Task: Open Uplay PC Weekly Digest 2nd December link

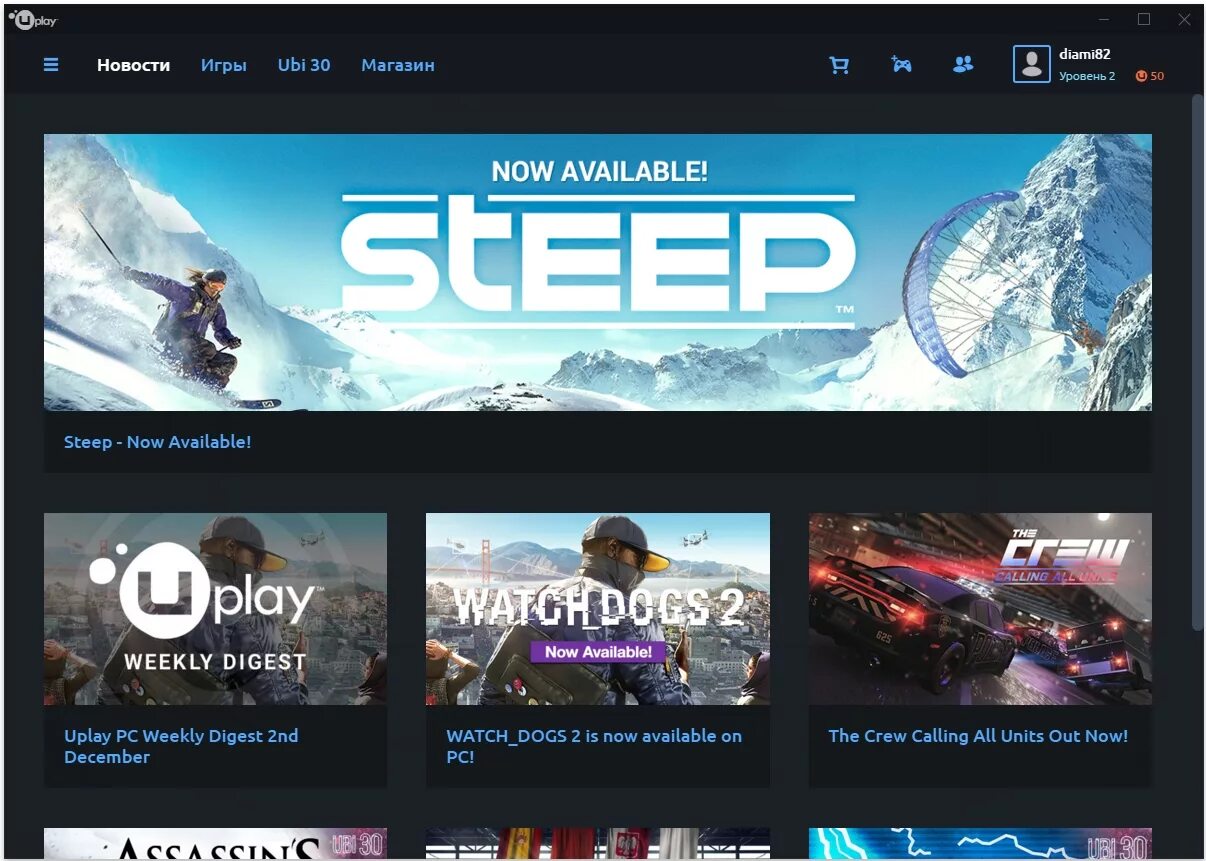Action: pos(181,746)
